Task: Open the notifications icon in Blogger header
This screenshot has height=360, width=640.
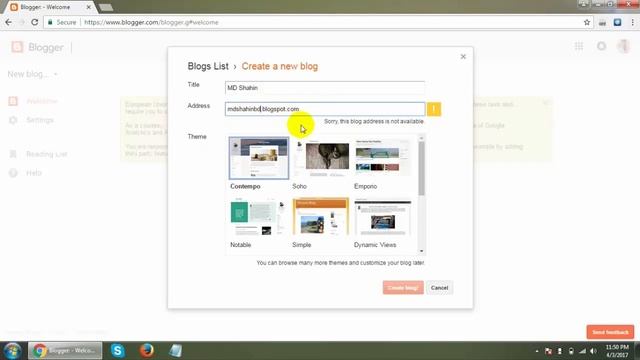Action: 601,47
